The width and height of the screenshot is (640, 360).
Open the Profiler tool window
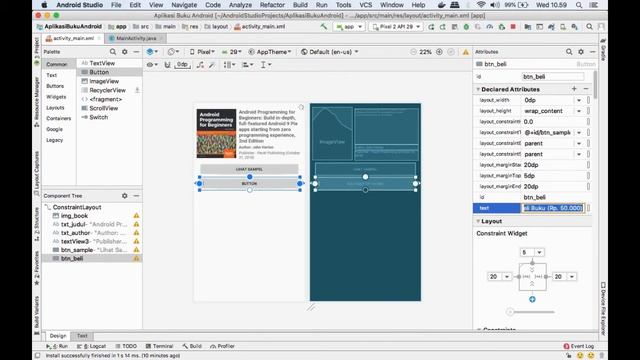pos(222,346)
